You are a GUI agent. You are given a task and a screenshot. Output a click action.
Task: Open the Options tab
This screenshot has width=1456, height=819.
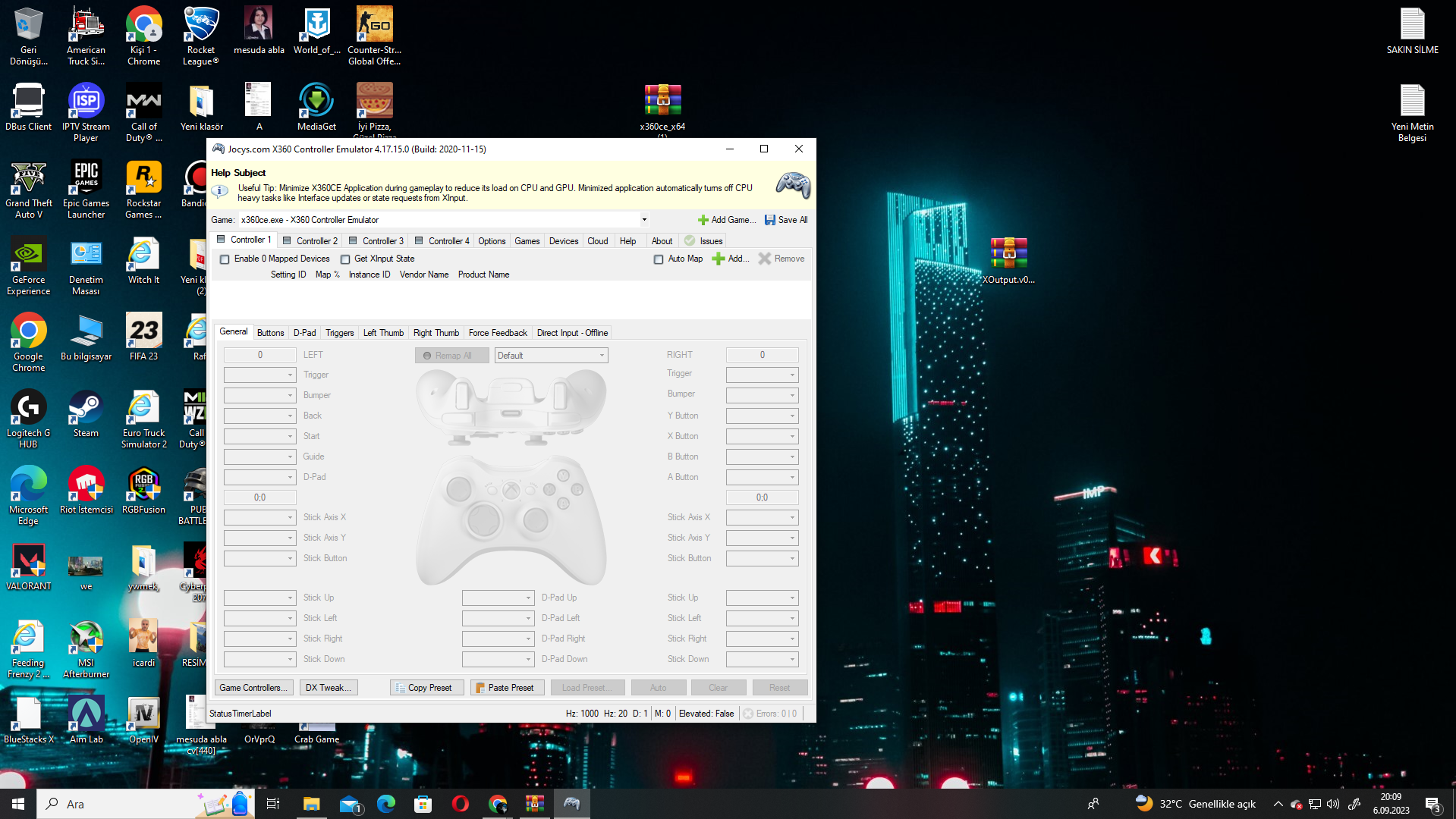coord(492,241)
